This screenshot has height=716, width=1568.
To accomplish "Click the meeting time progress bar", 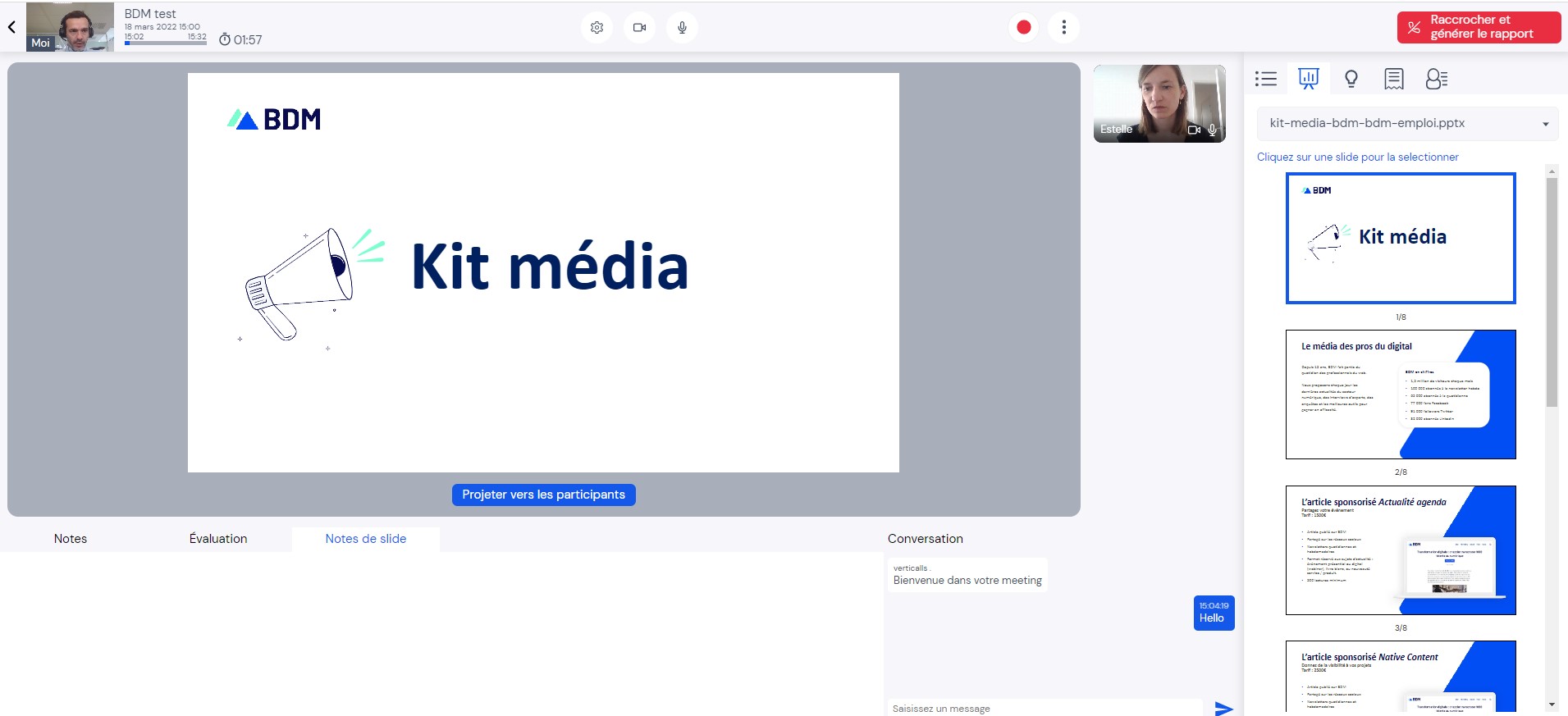I will 165,43.
